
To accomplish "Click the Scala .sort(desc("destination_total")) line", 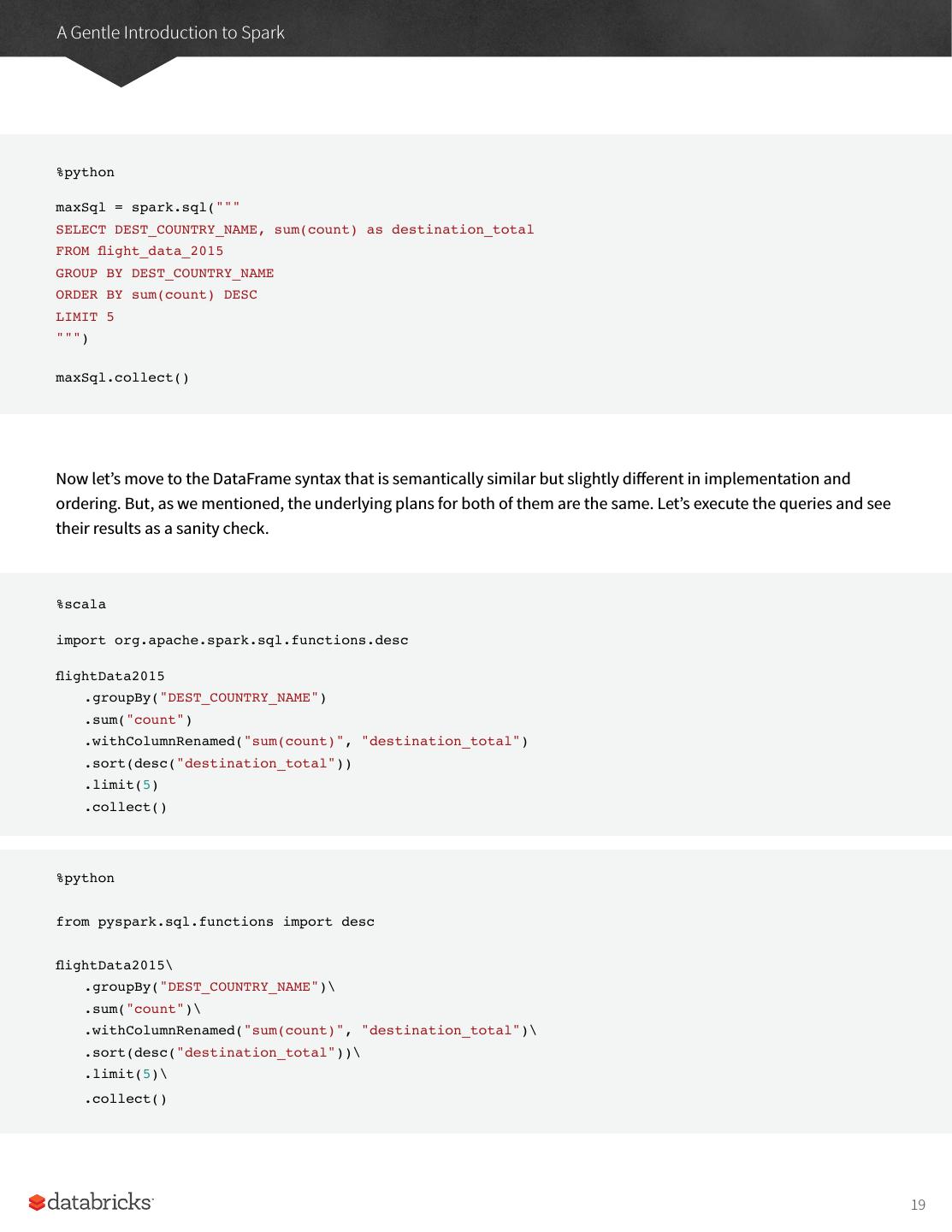I will tap(217, 764).
